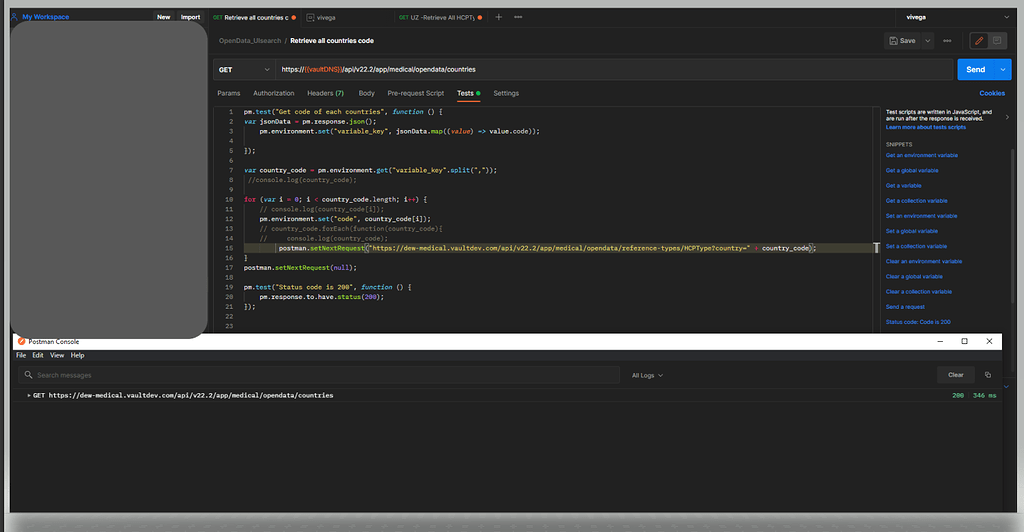Expand the GET countries log entry
This screenshot has width=1024, height=532.
click(29, 395)
